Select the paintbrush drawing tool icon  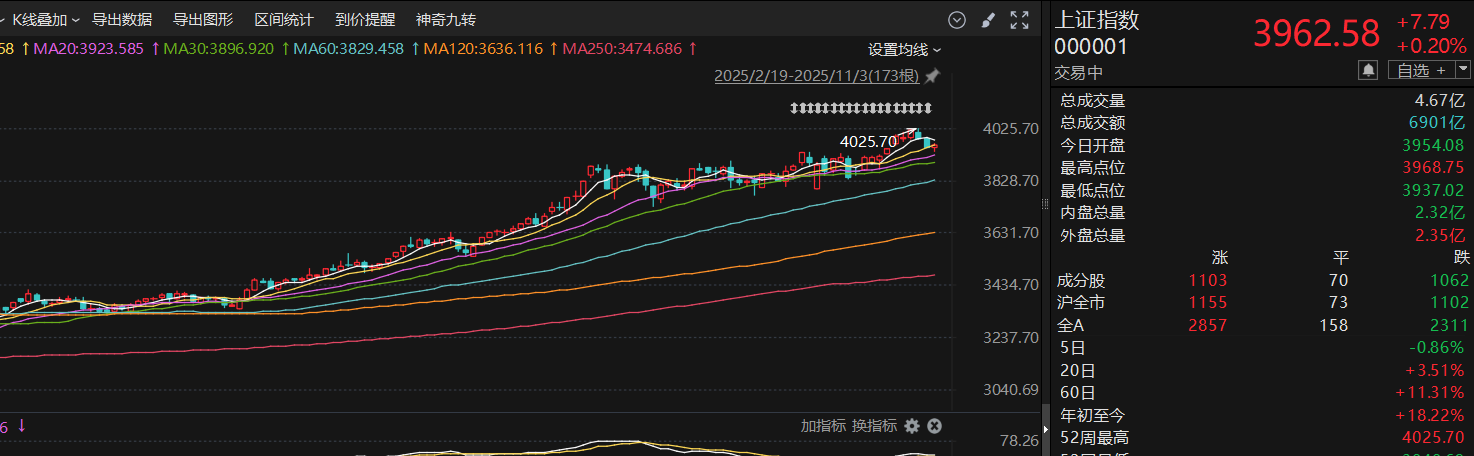988,20
